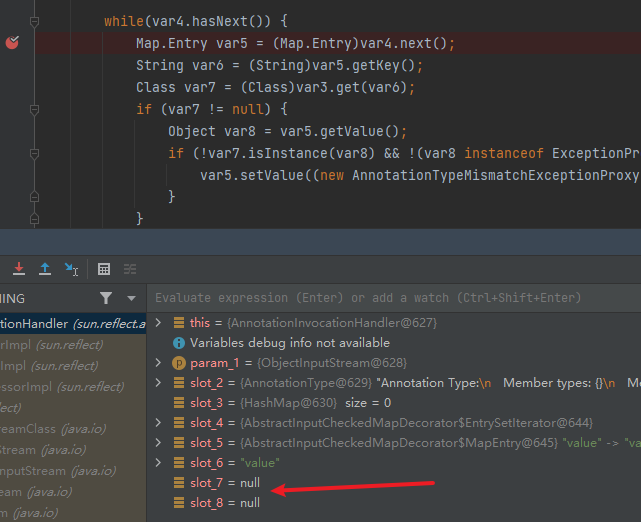Click the Trace Current Stream Chain icon
641x522 pixels.
pos(130,269)
